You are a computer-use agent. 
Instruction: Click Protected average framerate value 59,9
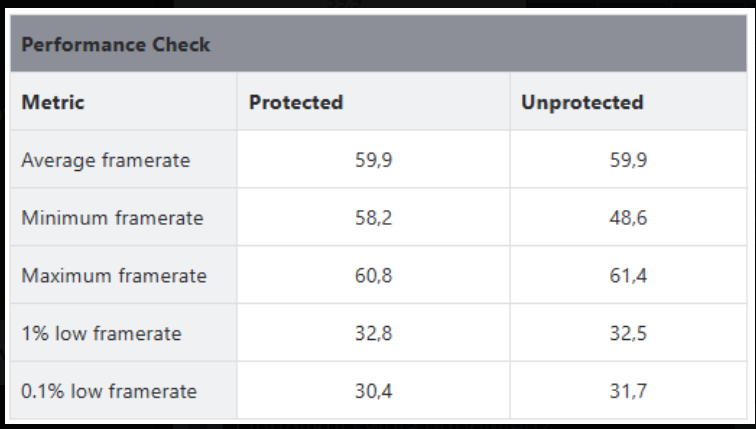pos(373,160)
